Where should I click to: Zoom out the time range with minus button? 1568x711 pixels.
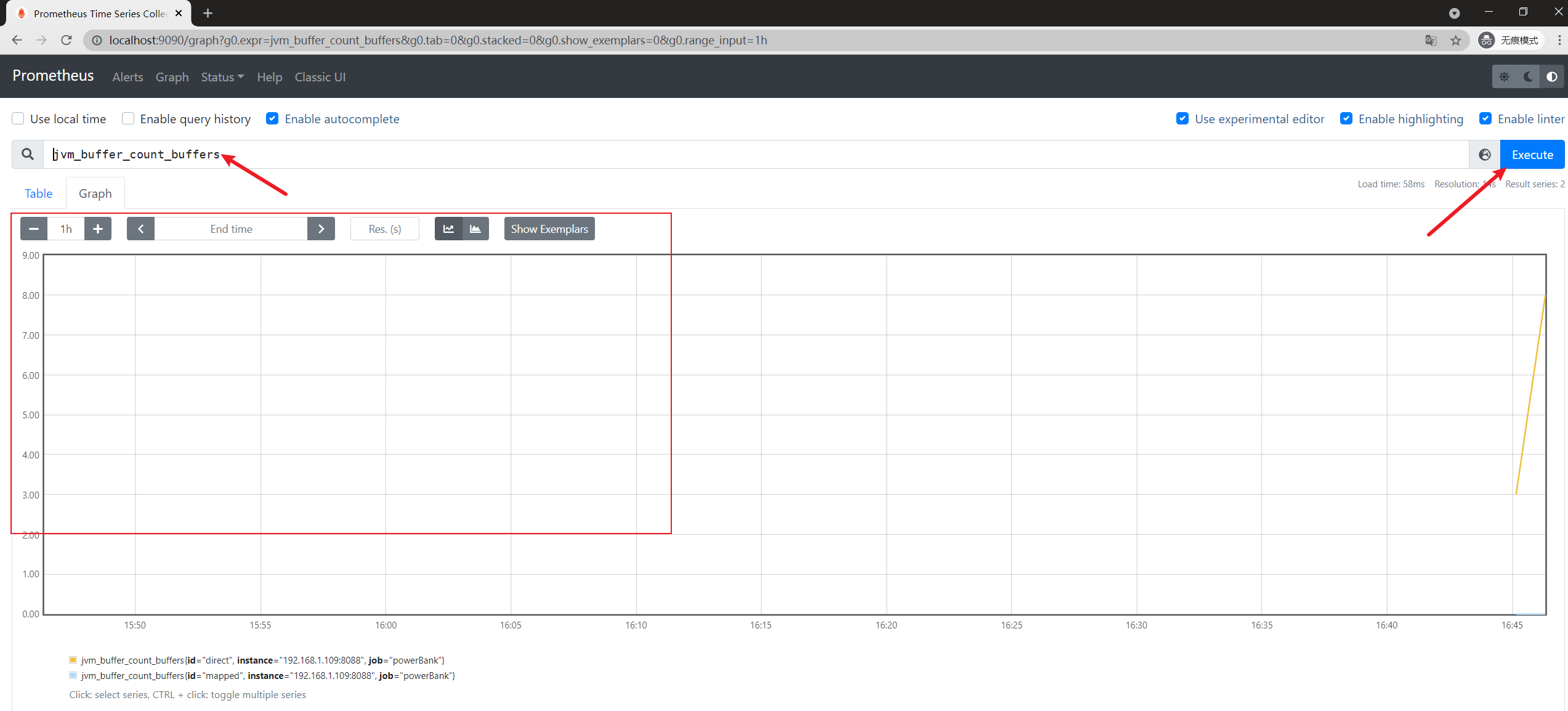tap(33, 229)
